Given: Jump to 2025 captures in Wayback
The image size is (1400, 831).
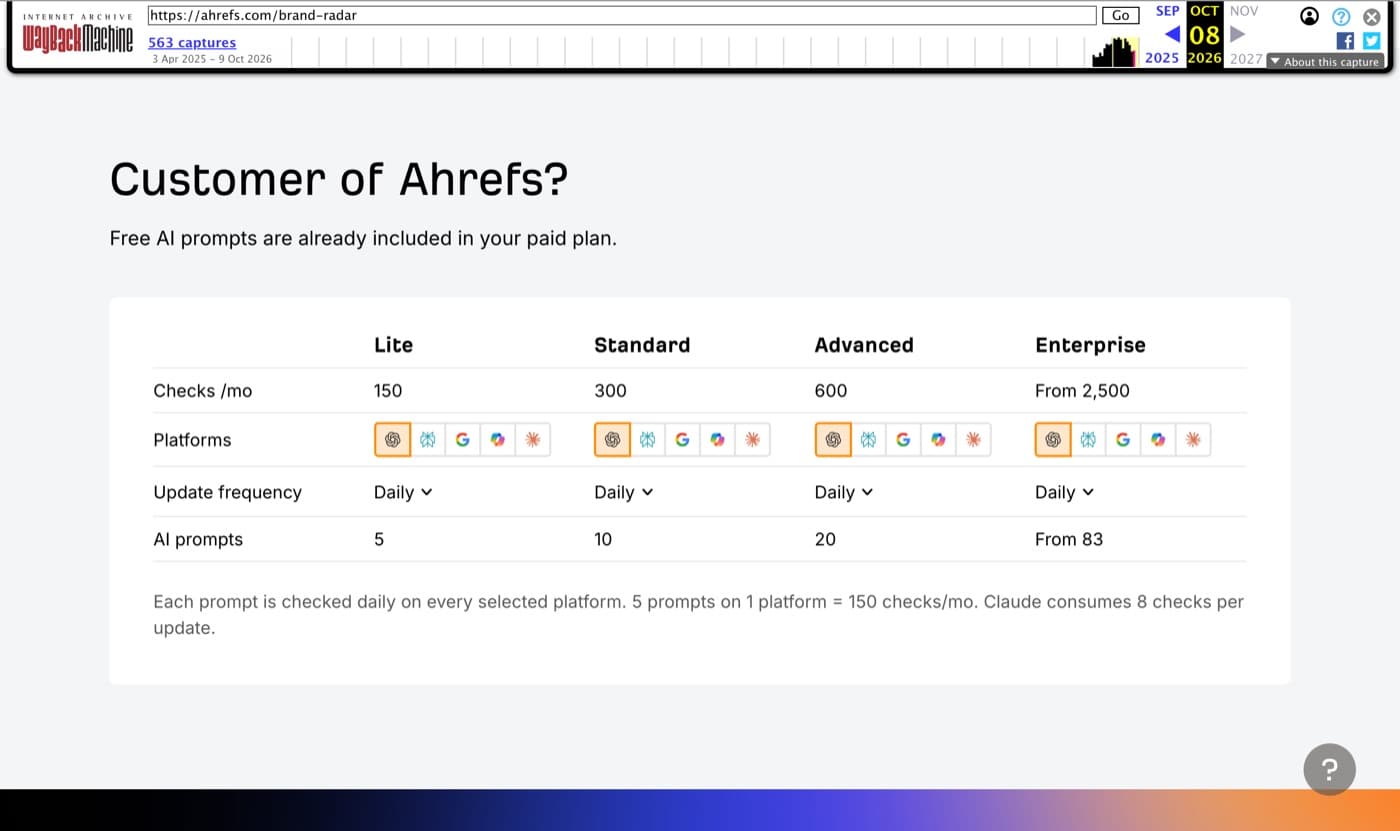Looking at the screenshot, I should [1161, 58].
